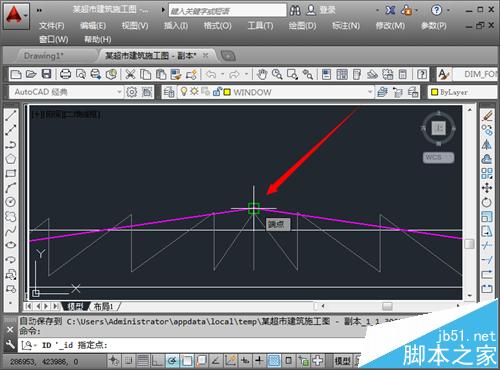Expand the Redo history dropdown arrow
This screenshot has width=500, height=370.
(247, 74)
